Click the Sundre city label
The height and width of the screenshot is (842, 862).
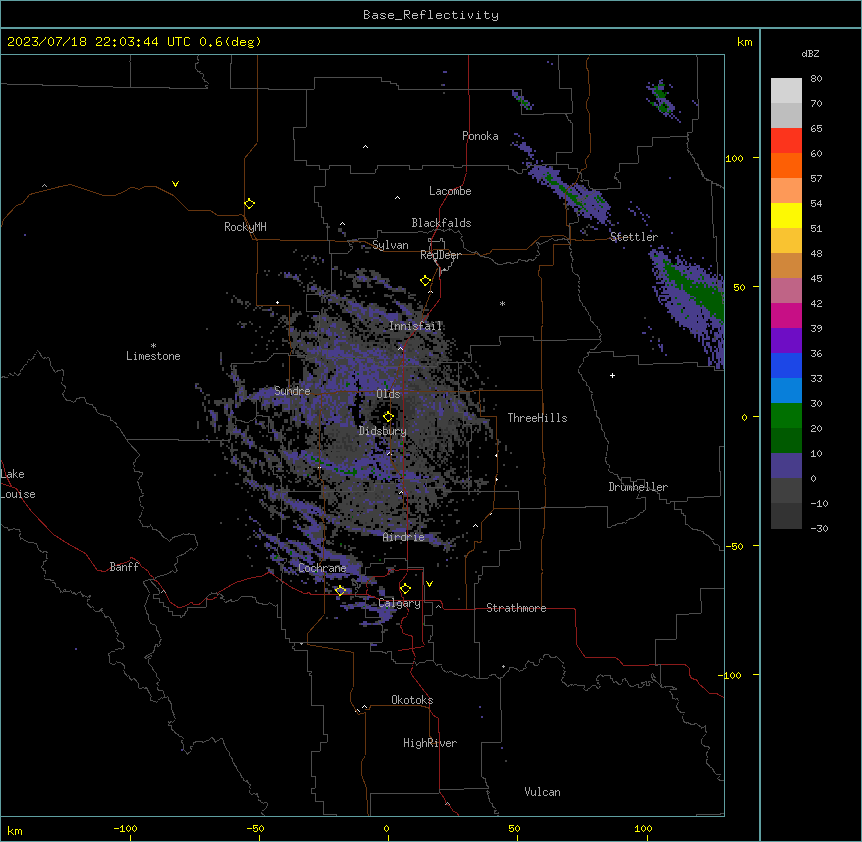[x=292, y=391]
